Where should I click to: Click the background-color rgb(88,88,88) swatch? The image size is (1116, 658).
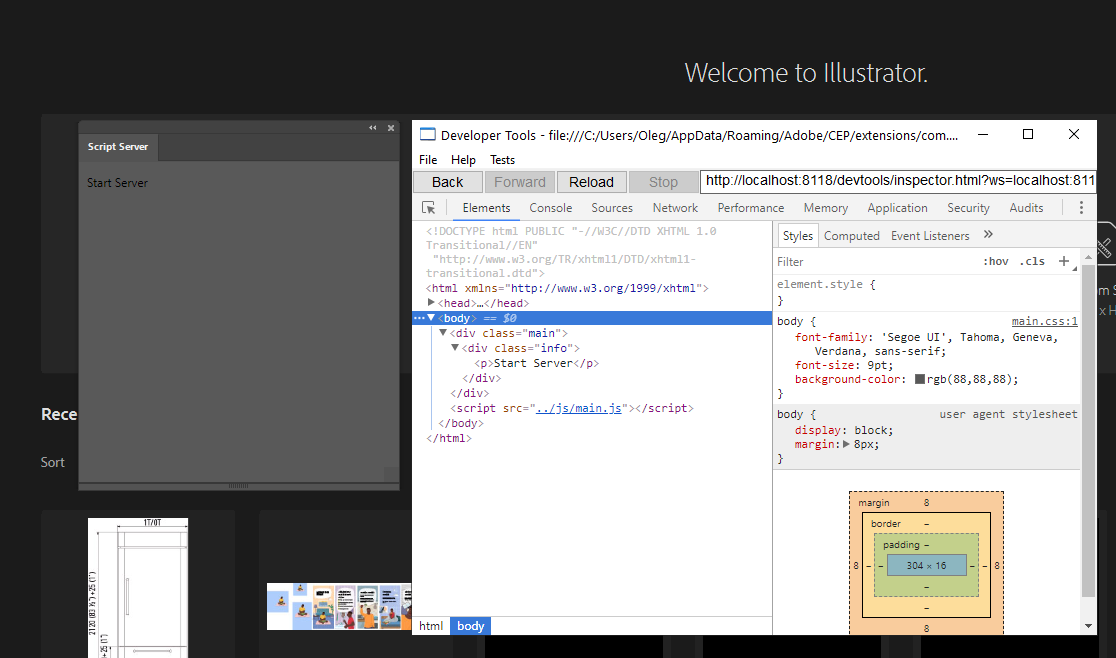tap(920, 379)
